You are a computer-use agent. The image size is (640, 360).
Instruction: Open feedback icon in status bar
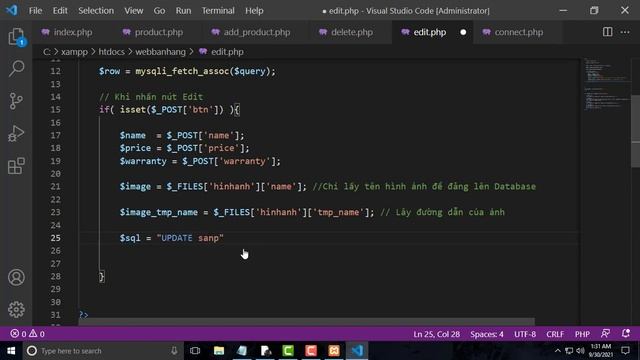[605, 334]
